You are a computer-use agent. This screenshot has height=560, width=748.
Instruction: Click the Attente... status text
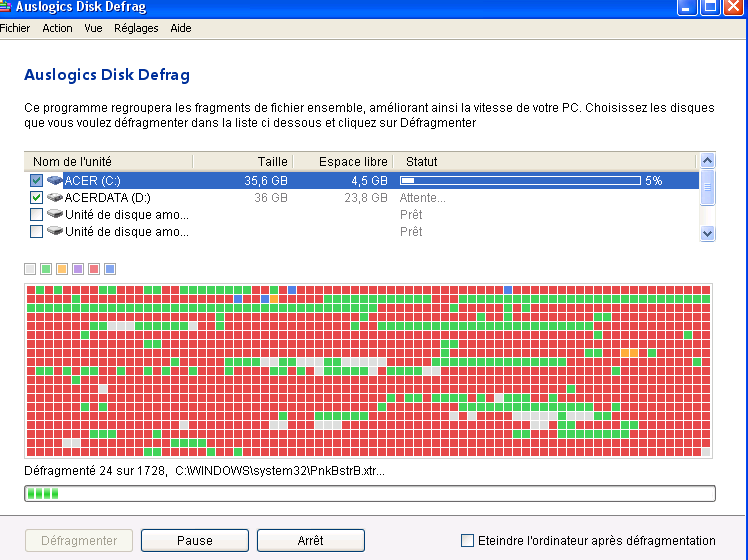click(x=423, y=197)
